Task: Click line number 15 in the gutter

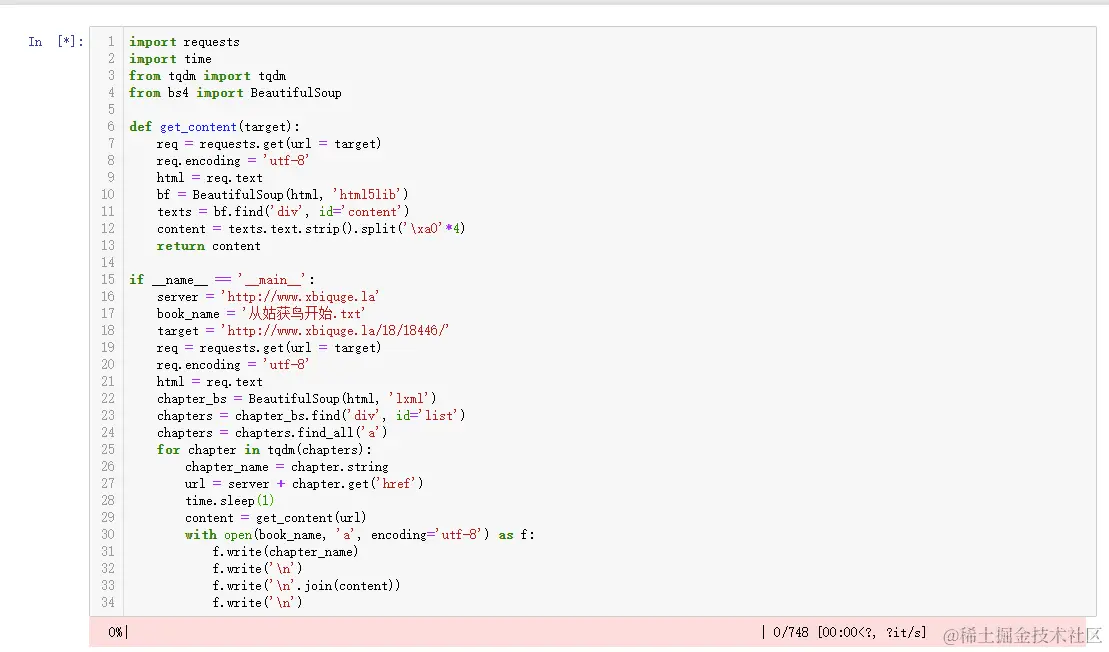Action: coord(108,279)
